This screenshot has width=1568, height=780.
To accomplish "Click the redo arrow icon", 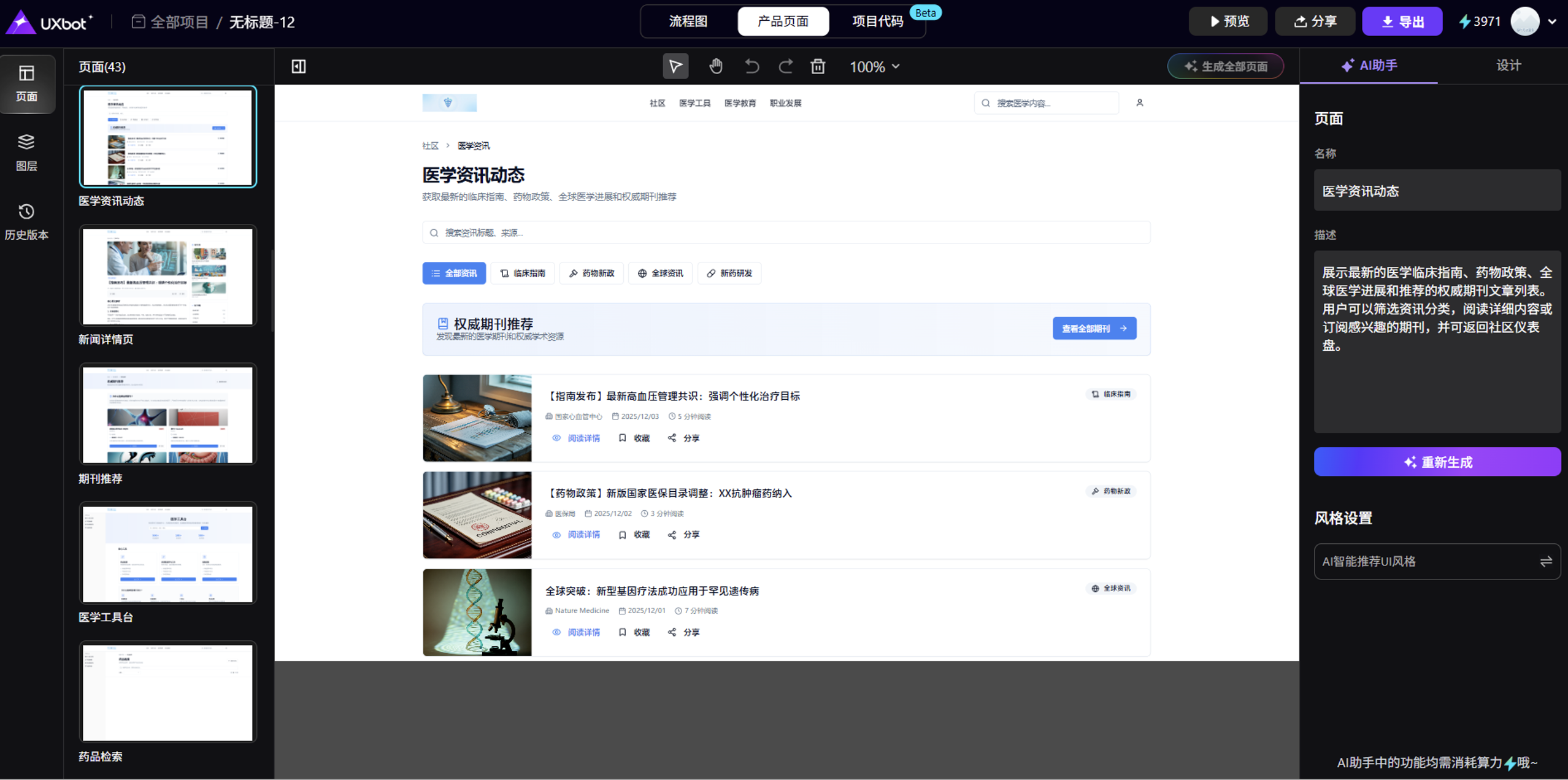I will pos(785,66).
